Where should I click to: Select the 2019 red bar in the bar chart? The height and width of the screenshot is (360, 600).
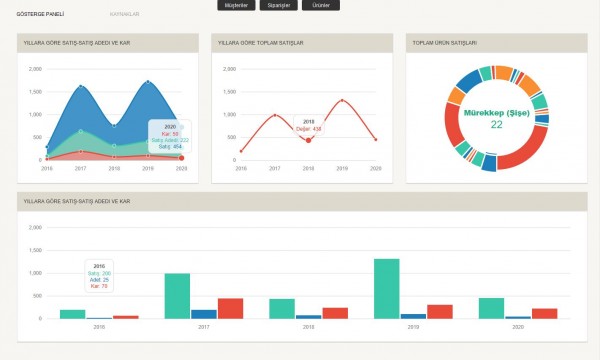tap(440, 312)
